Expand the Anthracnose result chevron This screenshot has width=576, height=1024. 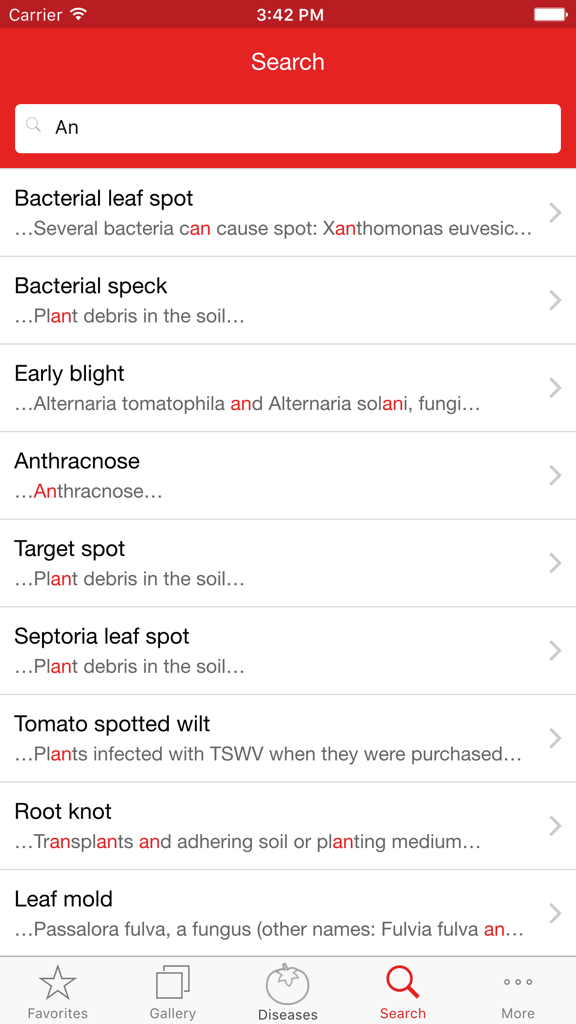click(x=554, y=475)
